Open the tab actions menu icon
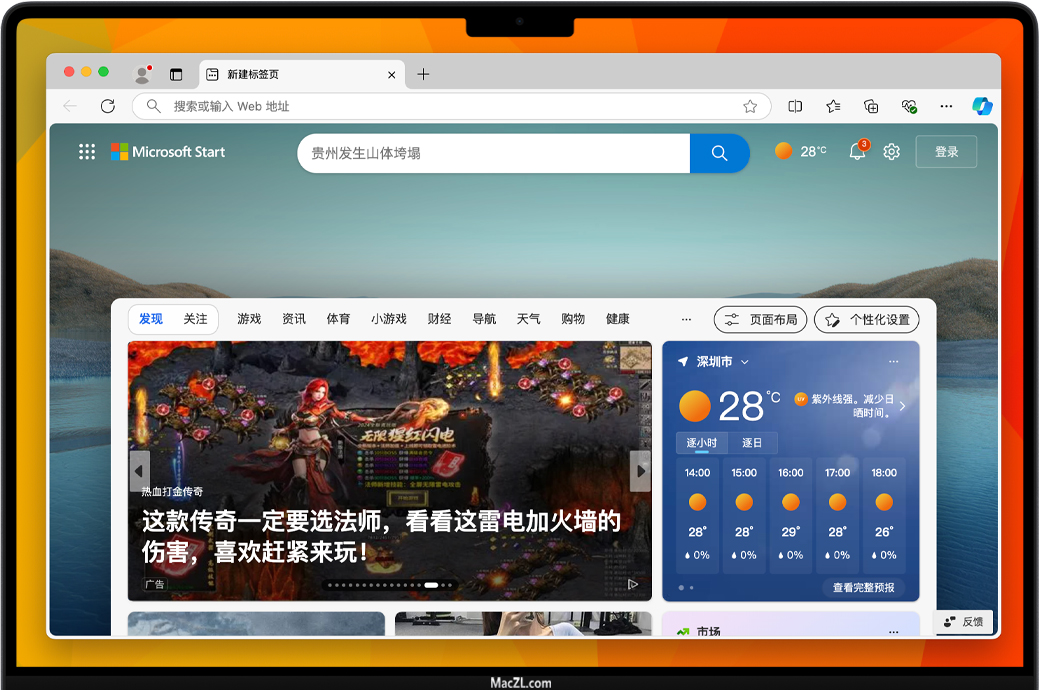This screenshot has width=1040, height=690. point(176,74)
